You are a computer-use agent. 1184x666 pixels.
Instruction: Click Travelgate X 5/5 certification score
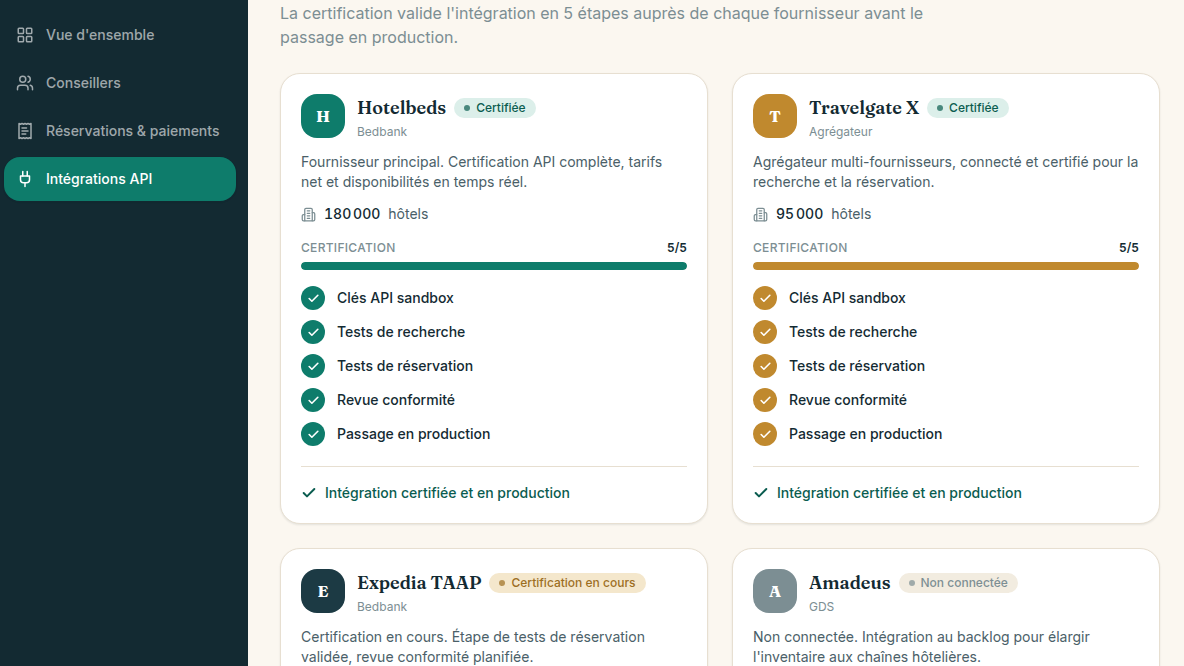point(1129,248)
